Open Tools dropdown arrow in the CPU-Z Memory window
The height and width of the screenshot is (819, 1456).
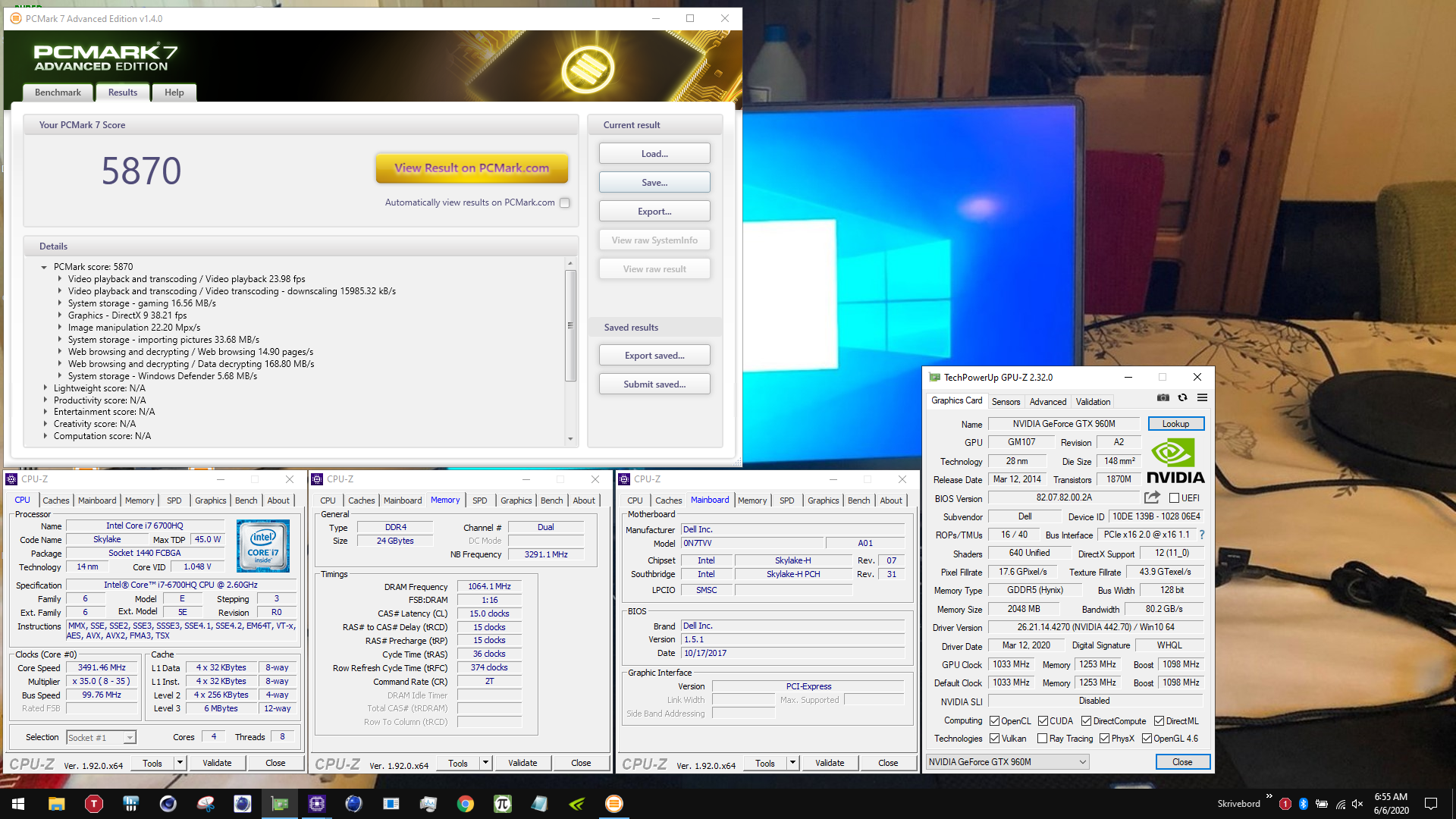[x=486, y=763]
